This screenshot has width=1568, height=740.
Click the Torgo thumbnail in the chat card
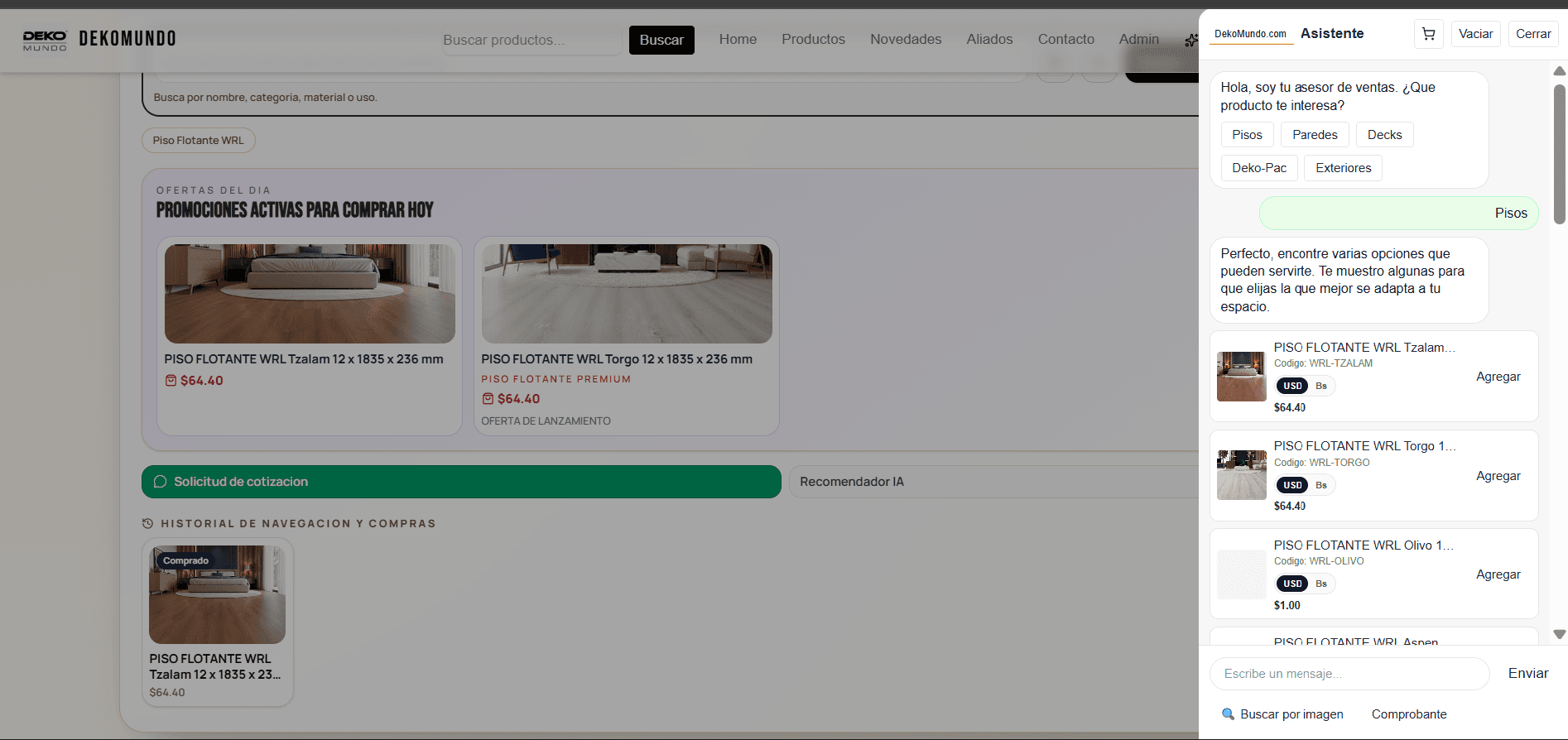[x=1241, y=475]
